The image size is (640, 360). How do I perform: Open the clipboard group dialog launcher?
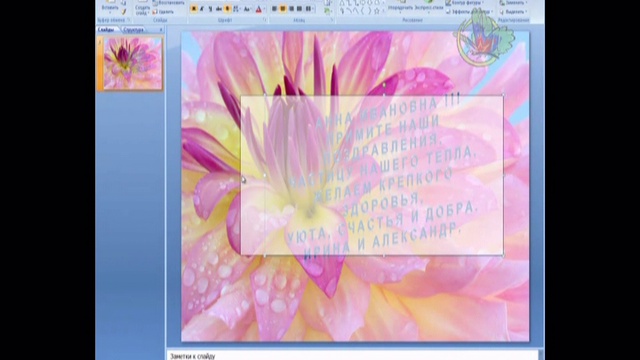pyautogui.click(x=129, y=20)
